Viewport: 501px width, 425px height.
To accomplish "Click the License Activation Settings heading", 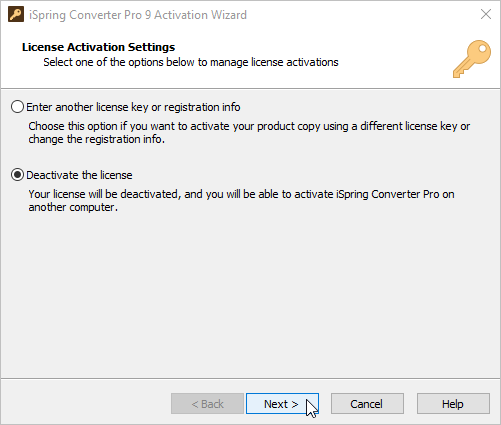I will click(x=98, y=47).
